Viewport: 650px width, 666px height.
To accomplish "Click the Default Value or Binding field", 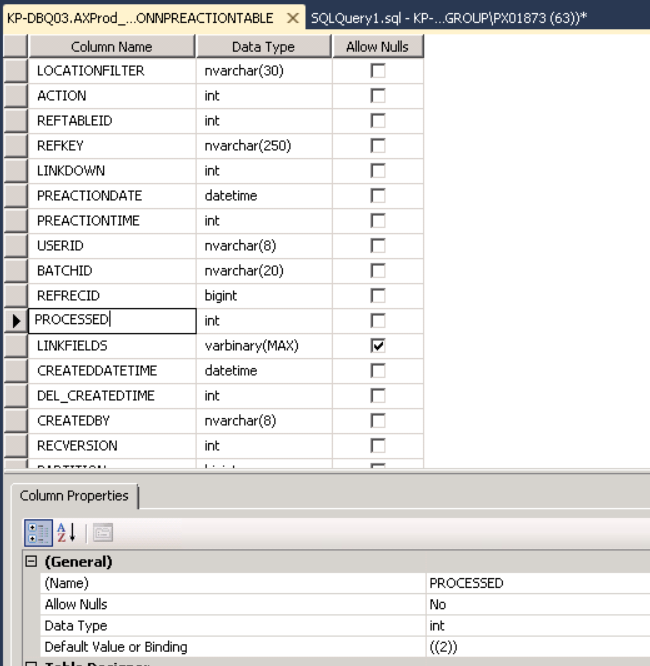I will (536, 647).
